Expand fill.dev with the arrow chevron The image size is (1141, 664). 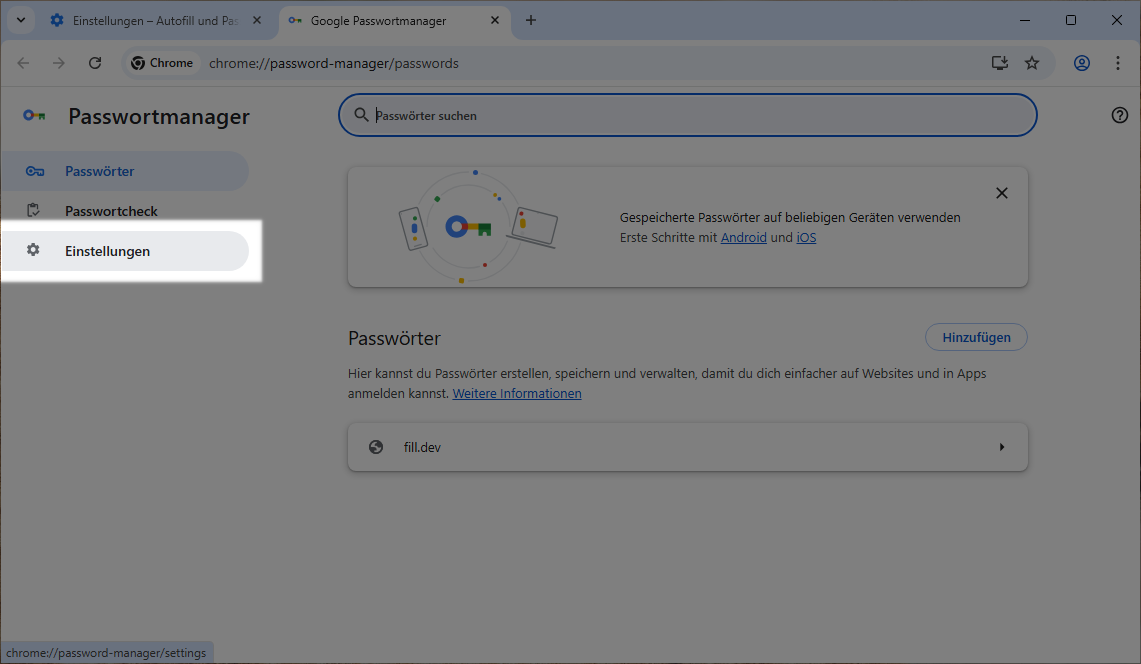[x=1002, y=447]
